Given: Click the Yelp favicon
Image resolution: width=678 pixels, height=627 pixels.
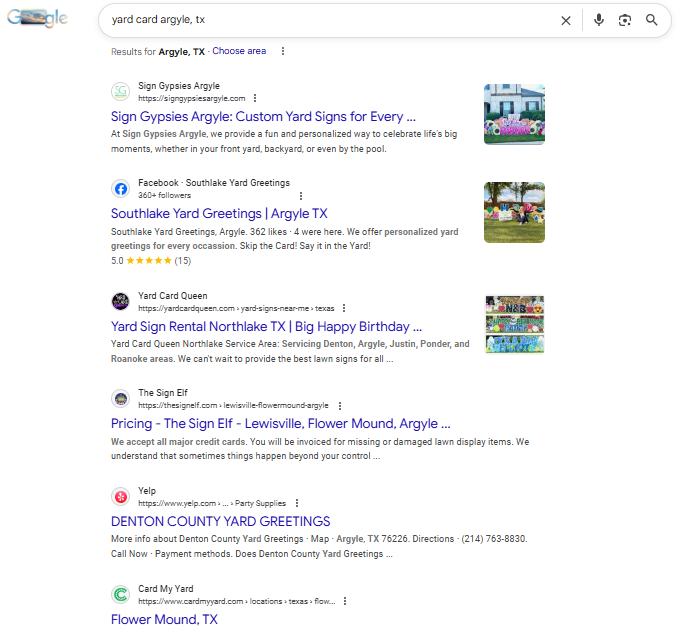Looking at the screenshot, I should click(x=121, y=496).
